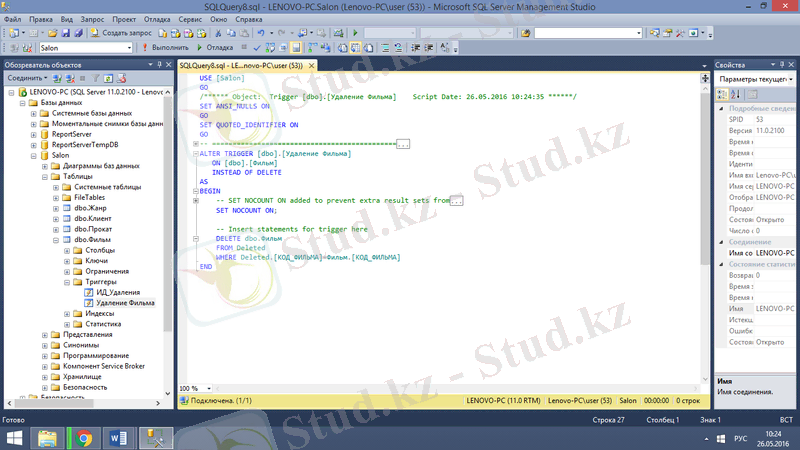Open Chrome from the taskbar

[x=84, y=438]
